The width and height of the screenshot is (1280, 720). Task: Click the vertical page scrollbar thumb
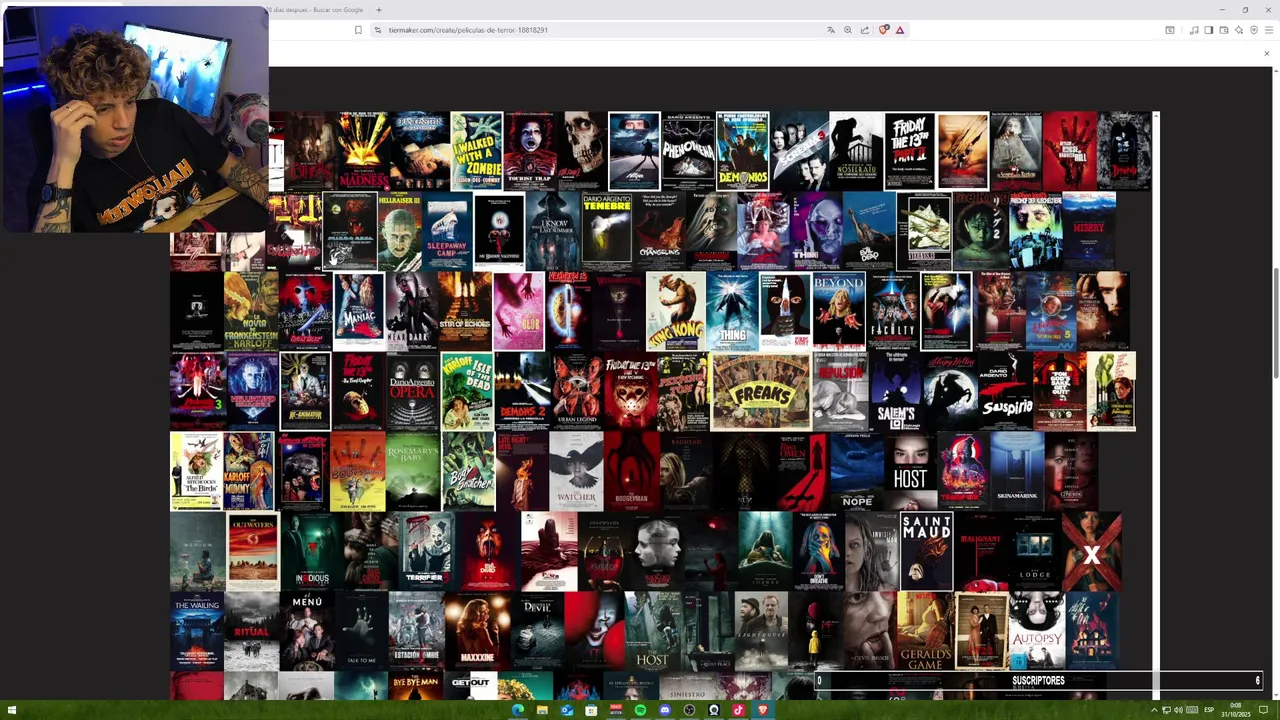coord(1275,323)
